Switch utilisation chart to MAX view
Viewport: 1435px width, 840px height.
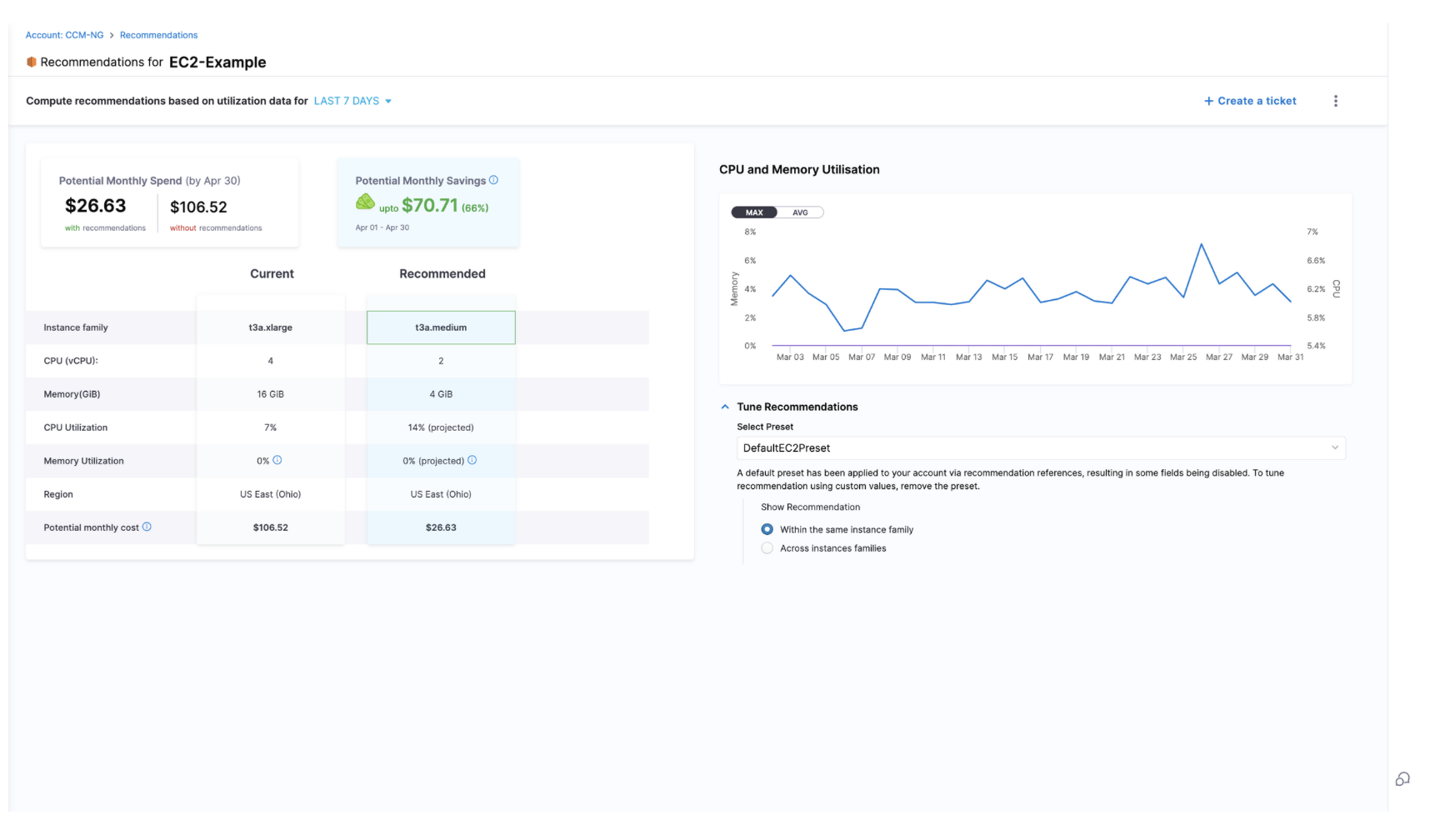click(x=754, y=212)
